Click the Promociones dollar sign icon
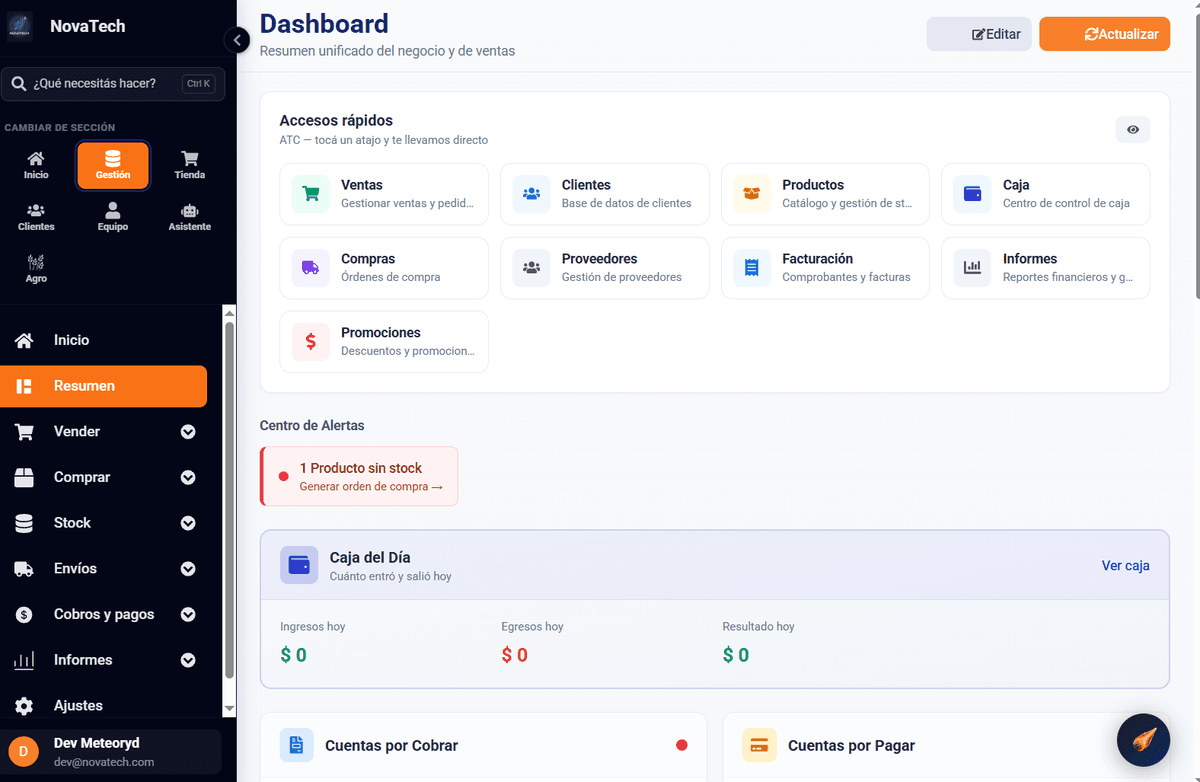Image resolution: width=1200 pixels, height=782 pixels. [311, 342]
